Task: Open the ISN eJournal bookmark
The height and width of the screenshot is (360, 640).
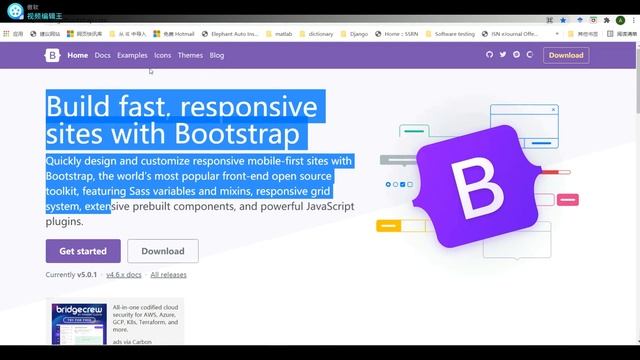Action: (510, 34)
